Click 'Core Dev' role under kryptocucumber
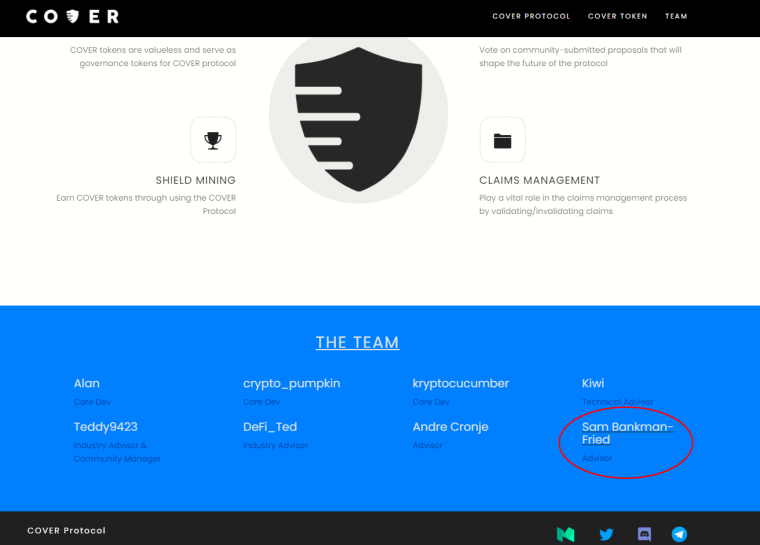 (x=431, y=402)
